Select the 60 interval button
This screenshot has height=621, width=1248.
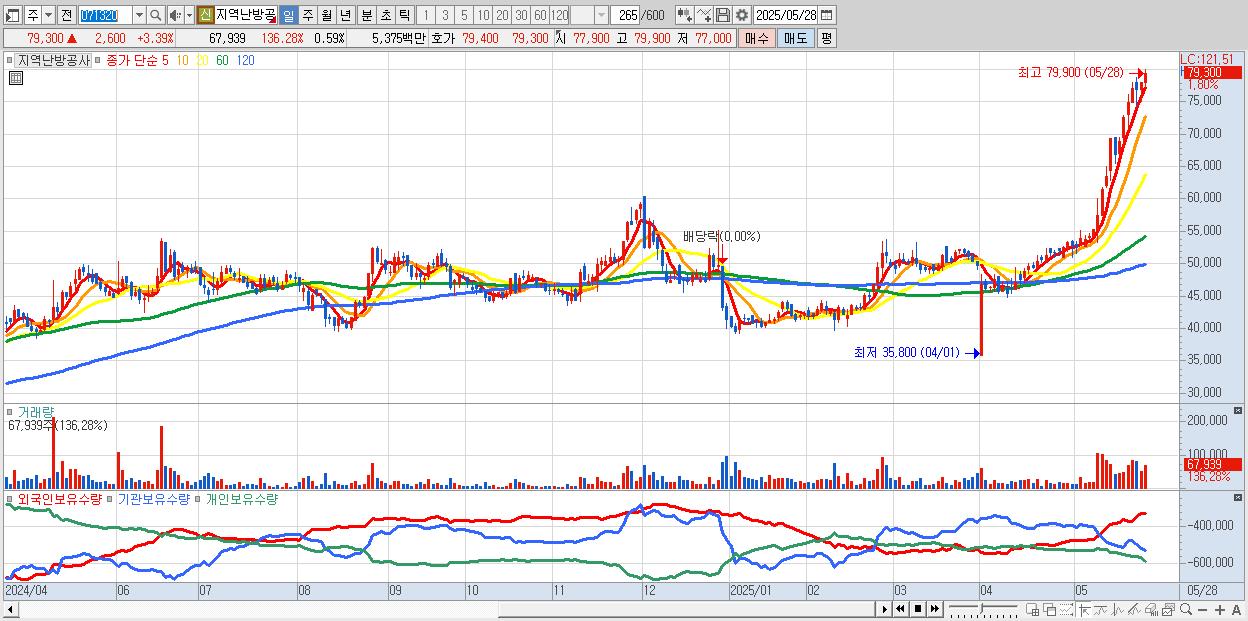540,15
